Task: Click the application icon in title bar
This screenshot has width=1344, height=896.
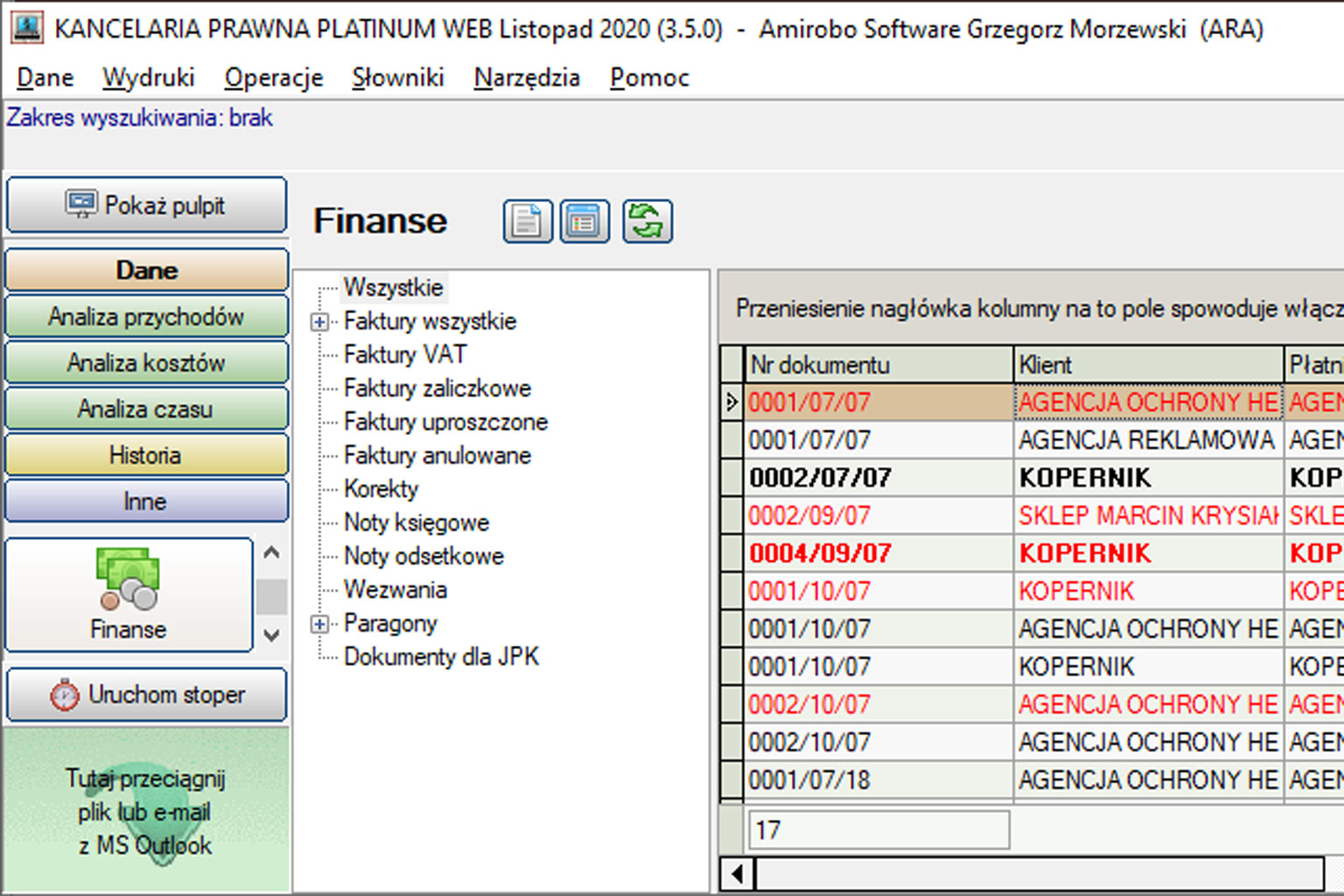Action: tap(26, 28)
